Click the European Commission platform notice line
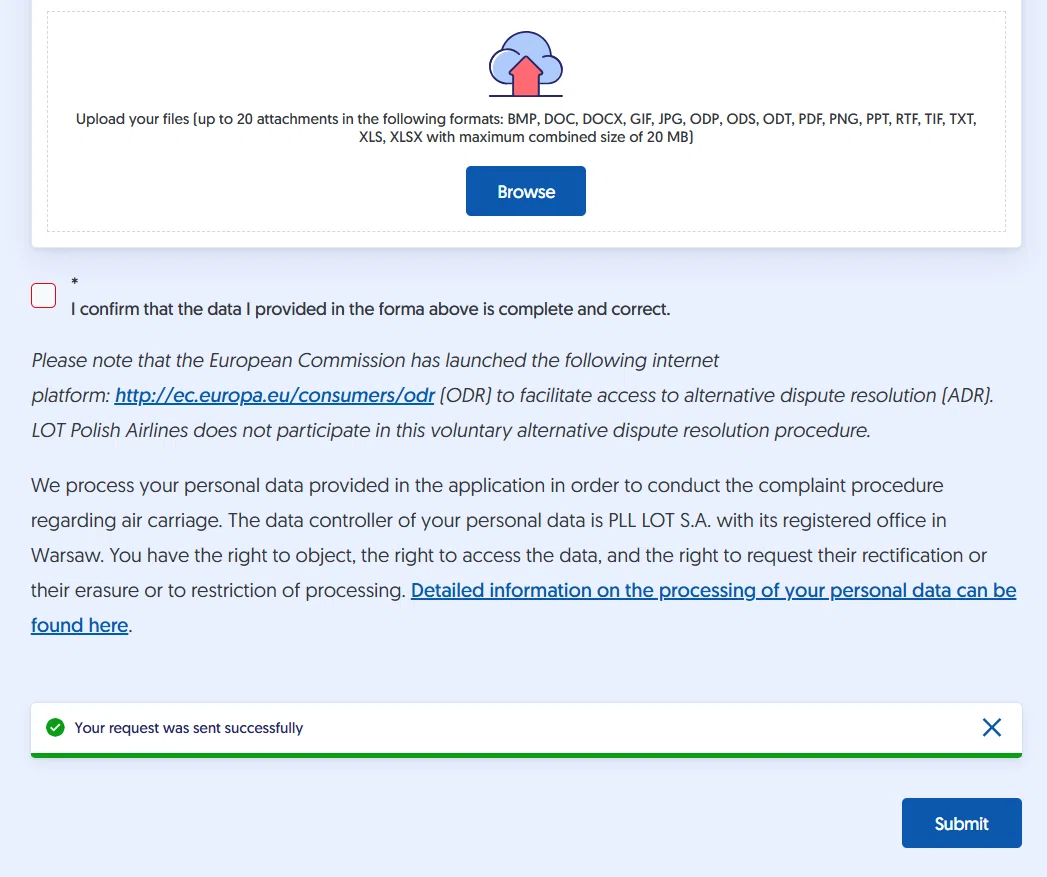Viewport: 1047px width, 877px height. click(375, 361)
